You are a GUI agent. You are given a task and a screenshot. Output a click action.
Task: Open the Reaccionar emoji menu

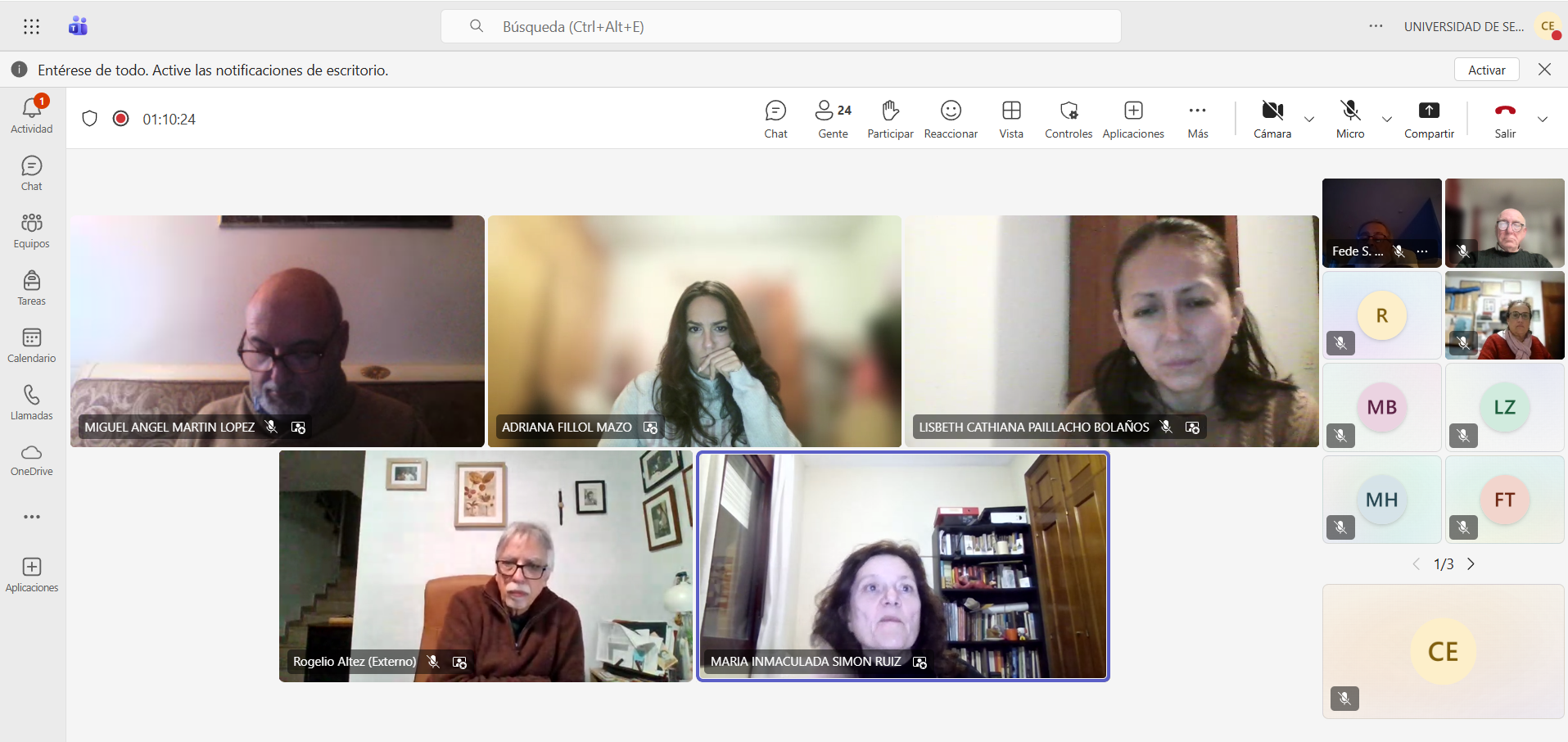[951, 119]
